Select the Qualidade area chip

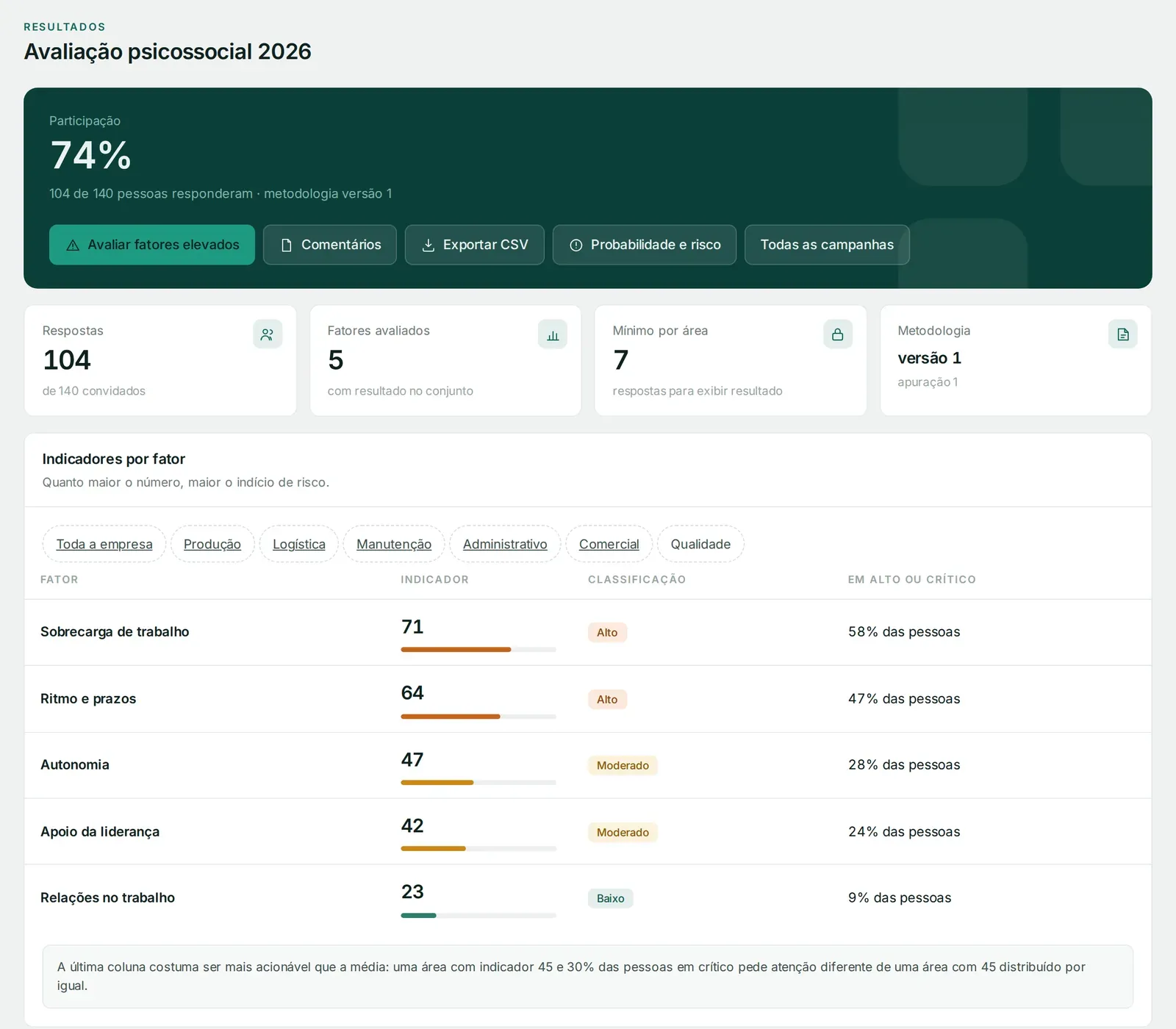(x=700, y=544)
